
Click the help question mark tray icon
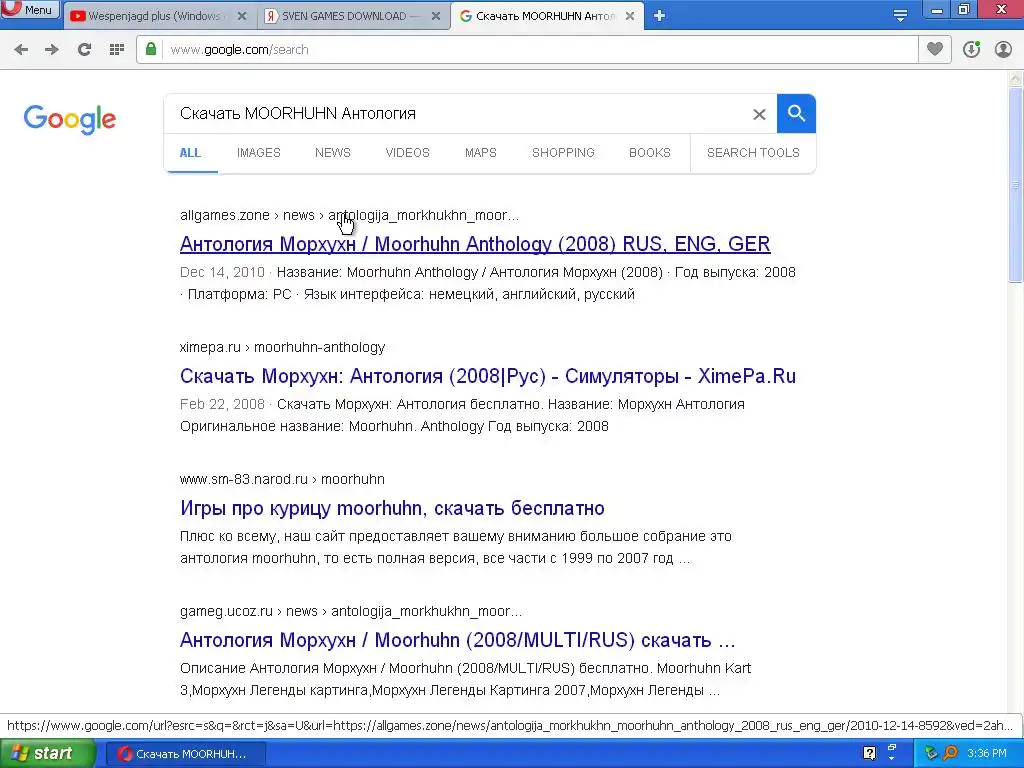(869, 754)
